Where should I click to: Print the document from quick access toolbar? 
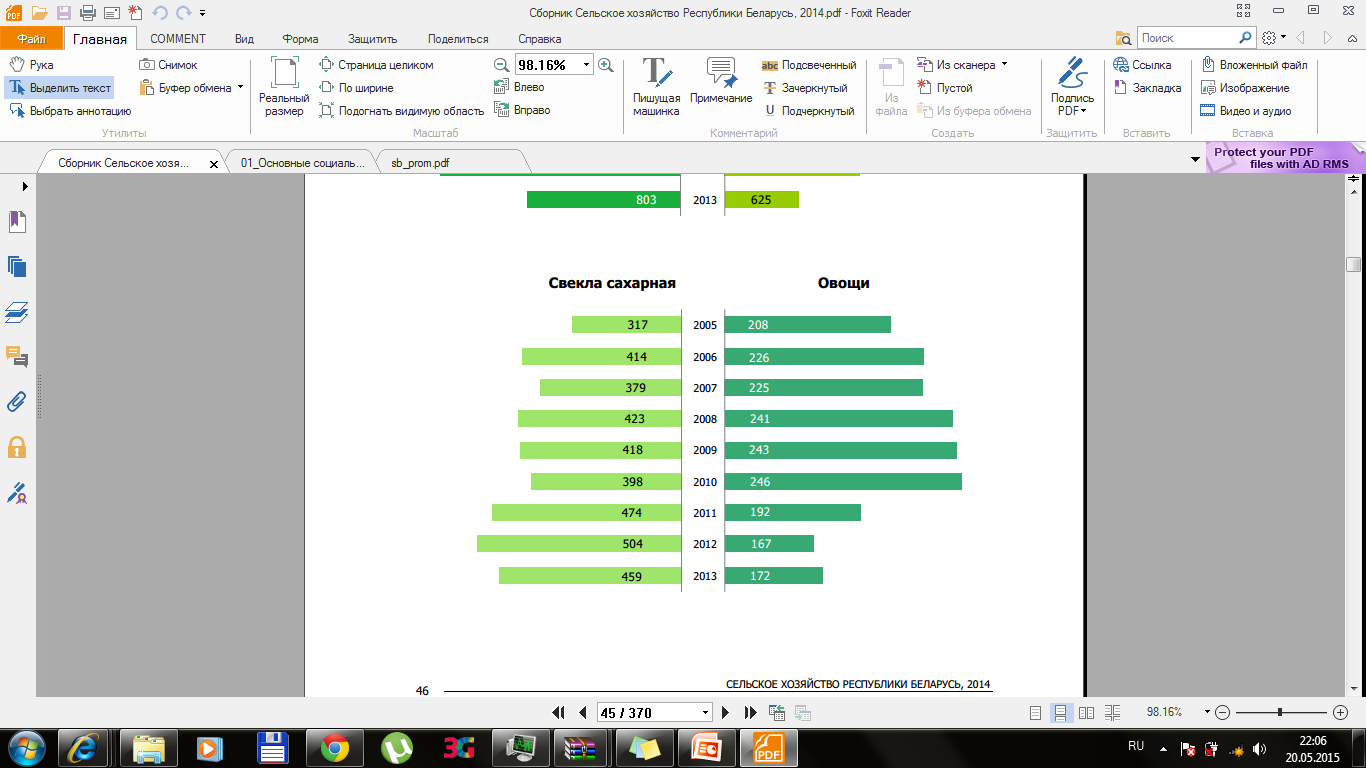point(87,13)
